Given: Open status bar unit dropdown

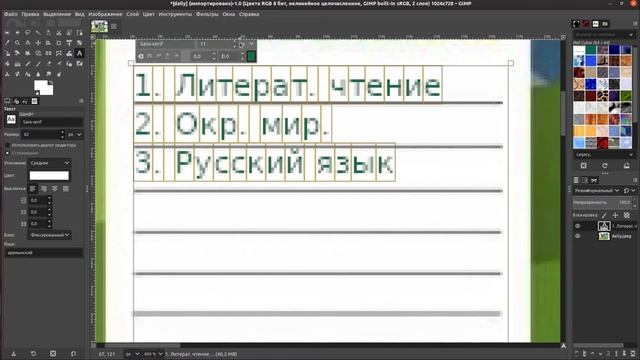Looking at the screenshot, I should [x=132, y=354].
